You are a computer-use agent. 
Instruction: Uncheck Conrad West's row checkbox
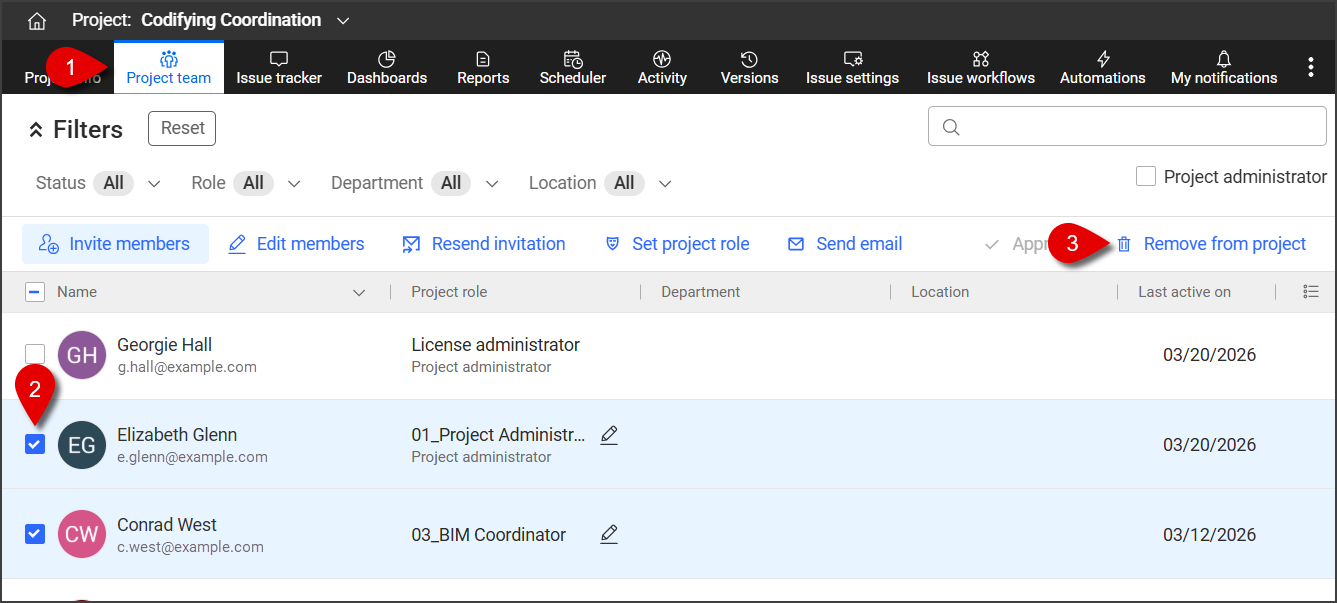[x=35, y=534]
